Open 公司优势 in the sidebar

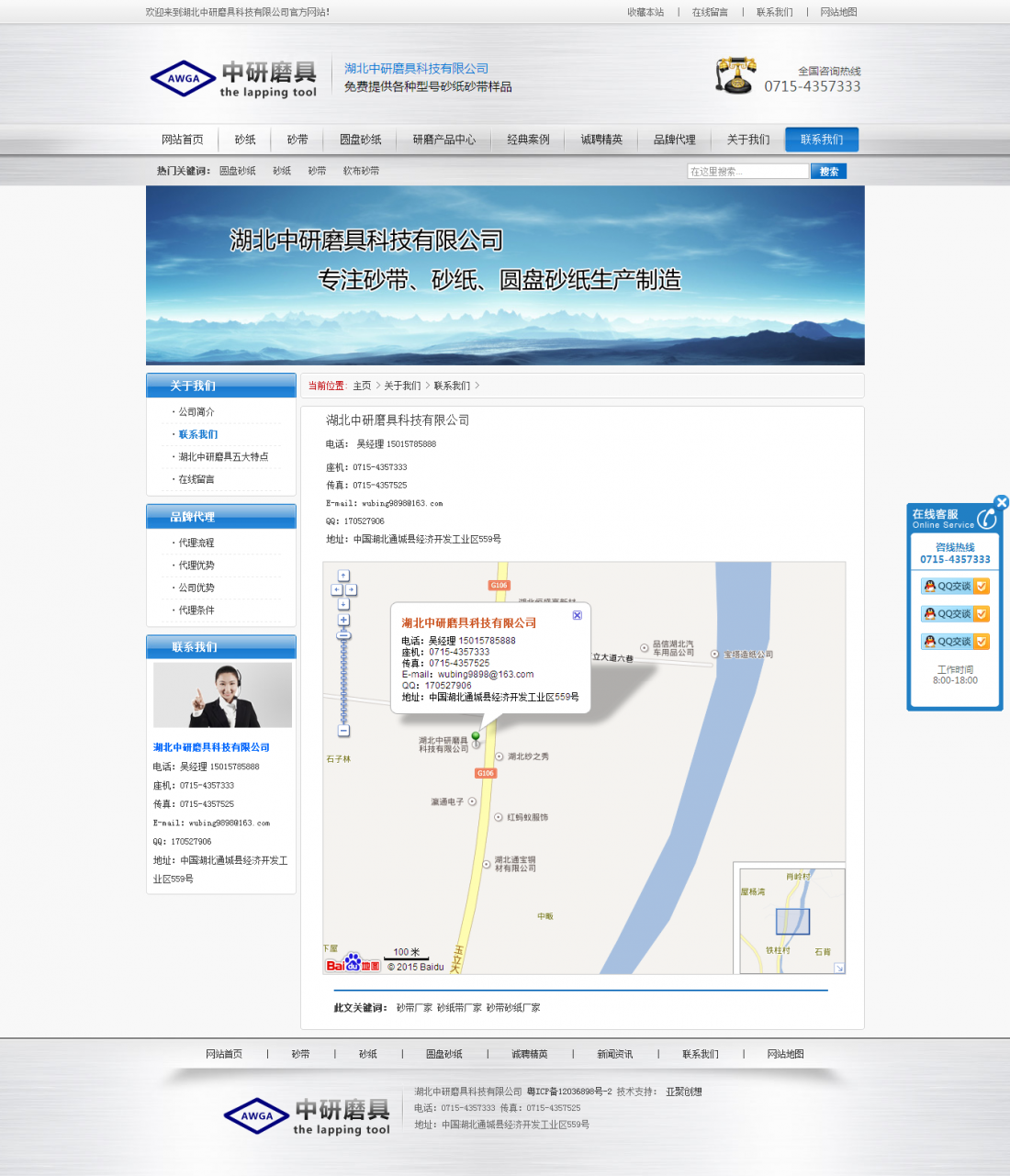(x=196, y=588)
